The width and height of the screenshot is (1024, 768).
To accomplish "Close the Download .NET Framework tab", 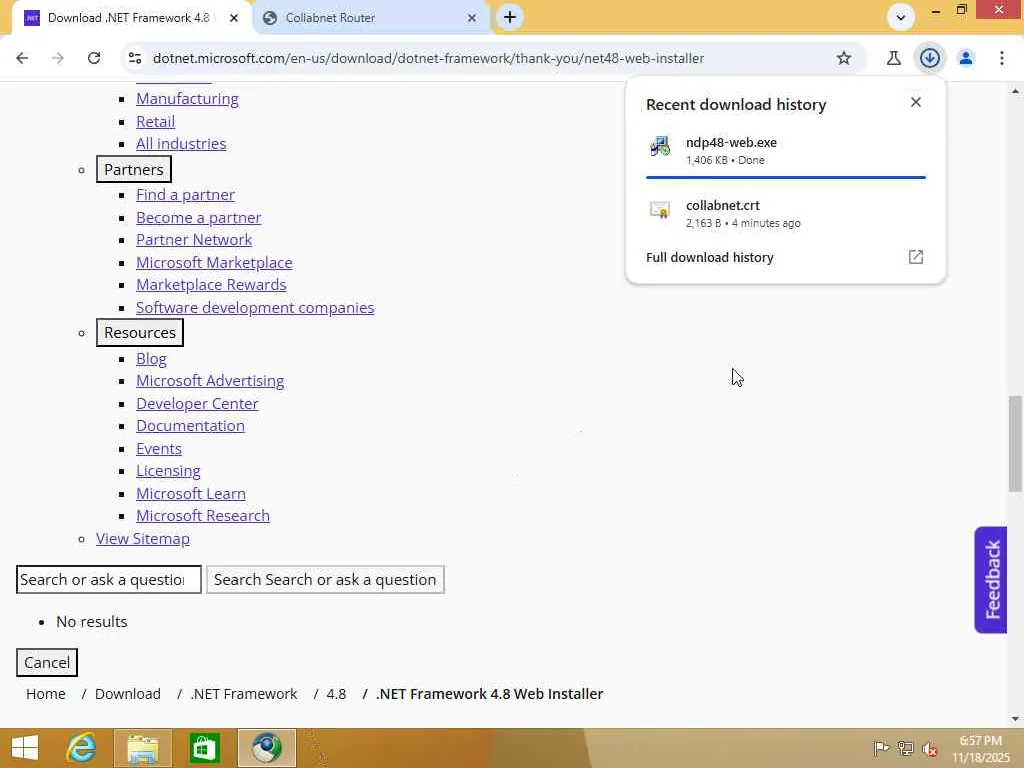I will 234,18.
